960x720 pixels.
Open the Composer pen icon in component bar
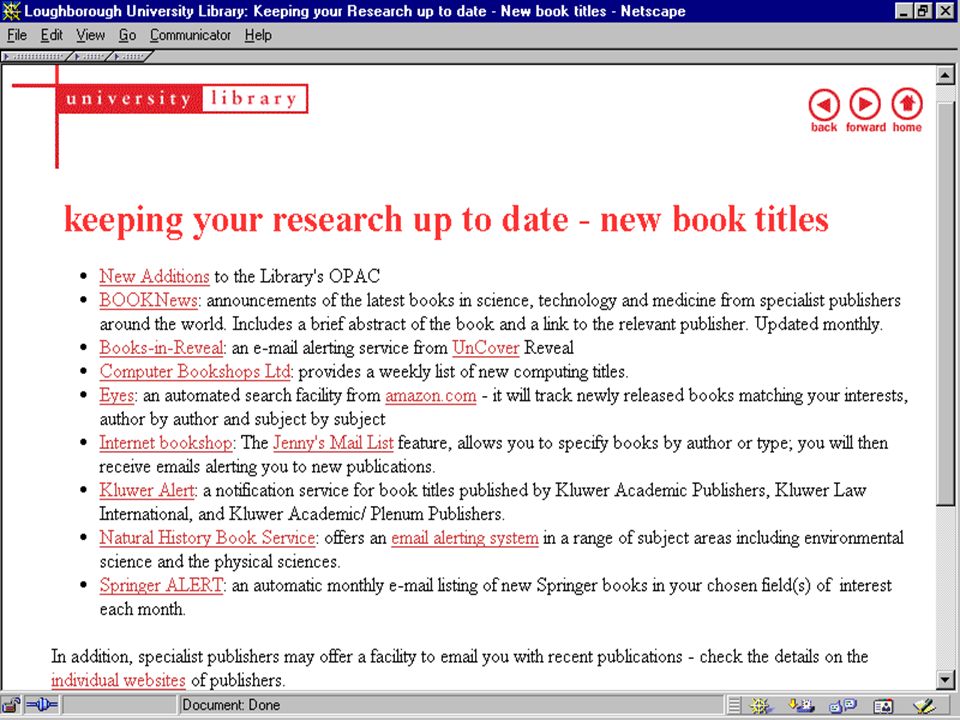coord(924,706)
